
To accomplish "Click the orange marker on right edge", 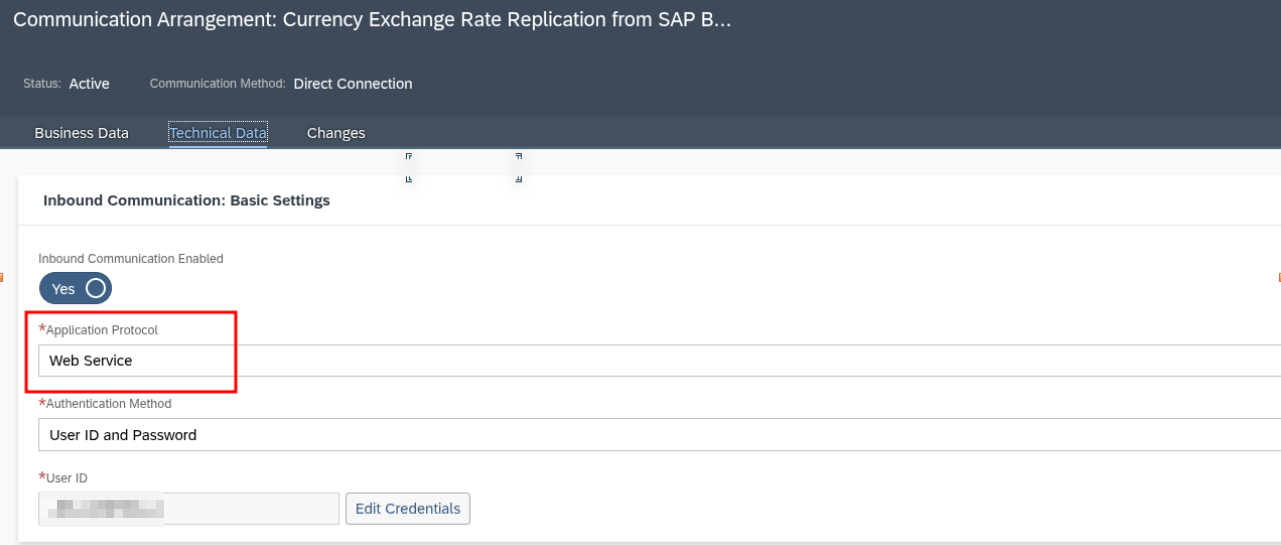I will (x=1278, y=277).
